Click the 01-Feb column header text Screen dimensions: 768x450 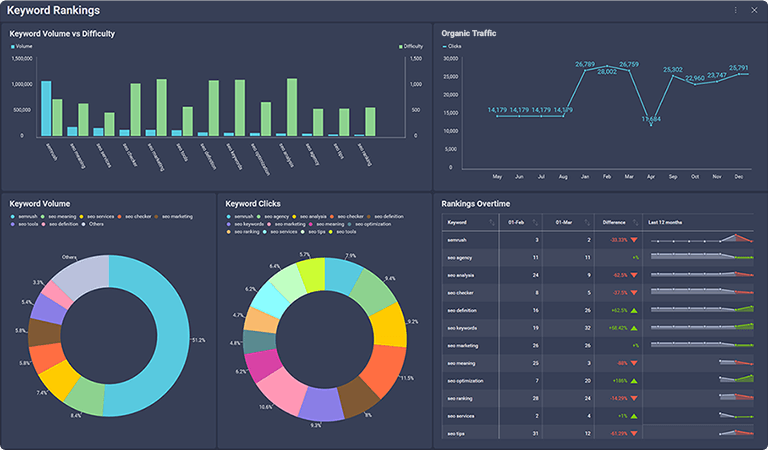tap(516, 222)
